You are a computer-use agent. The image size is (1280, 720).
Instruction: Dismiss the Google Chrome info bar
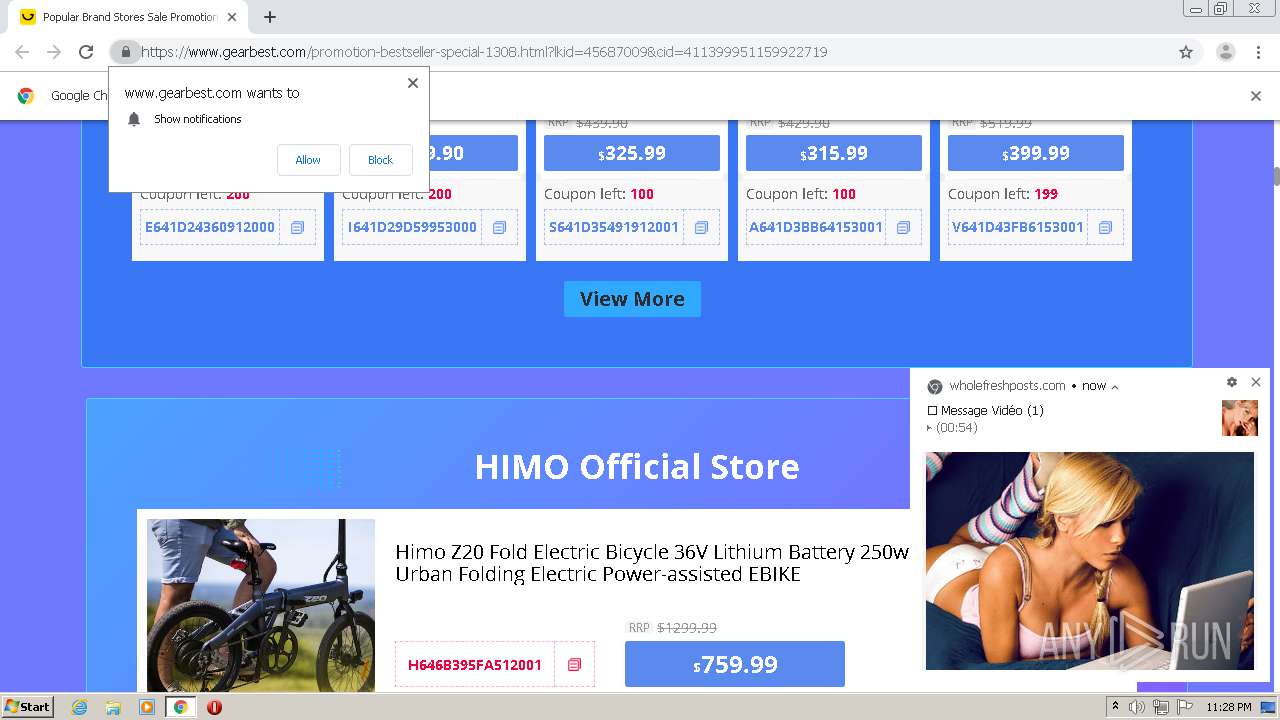click(1256, 96)
